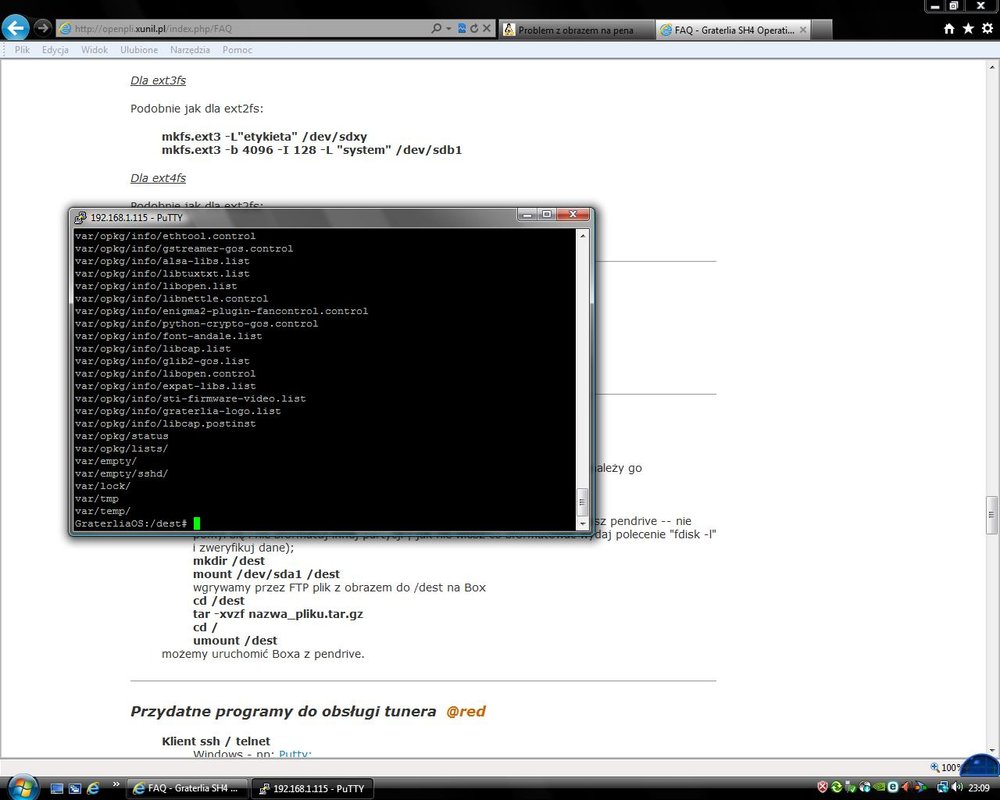Click the FAQ - Graterlia taskbar button
Image resolution: width=1000 pixels, height=800 pixels.
click(x=186, y=788)
